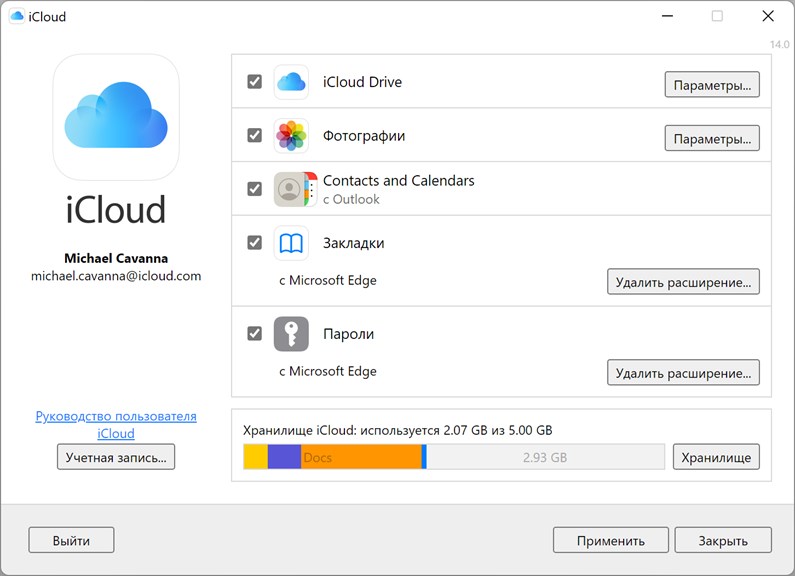Click the Учетная запись button

(116, 458)
